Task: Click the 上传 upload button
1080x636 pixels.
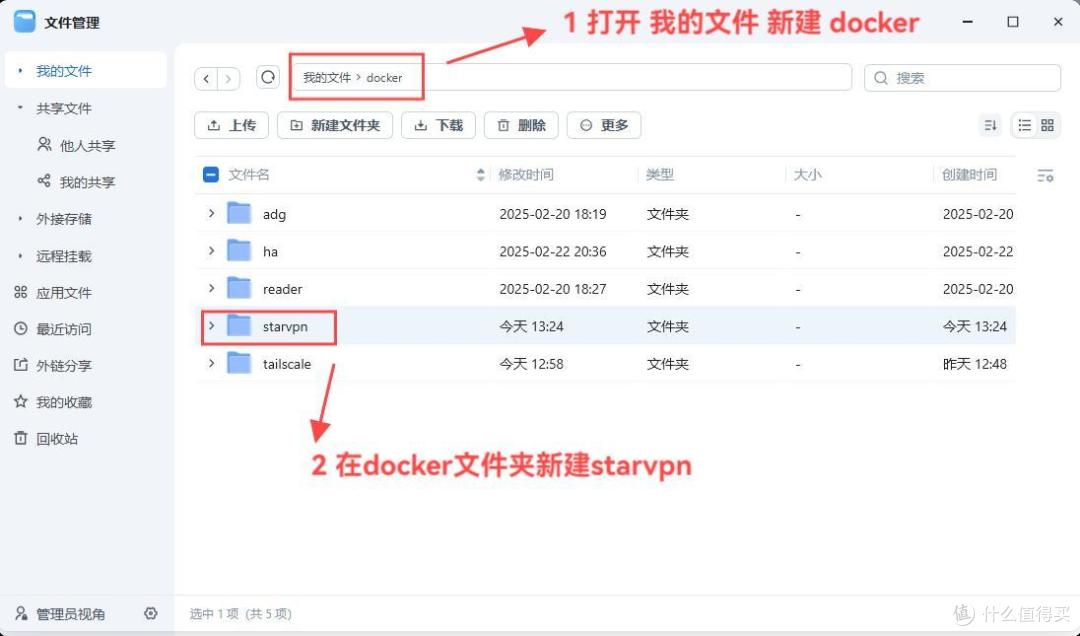Action: click(231, 125)
